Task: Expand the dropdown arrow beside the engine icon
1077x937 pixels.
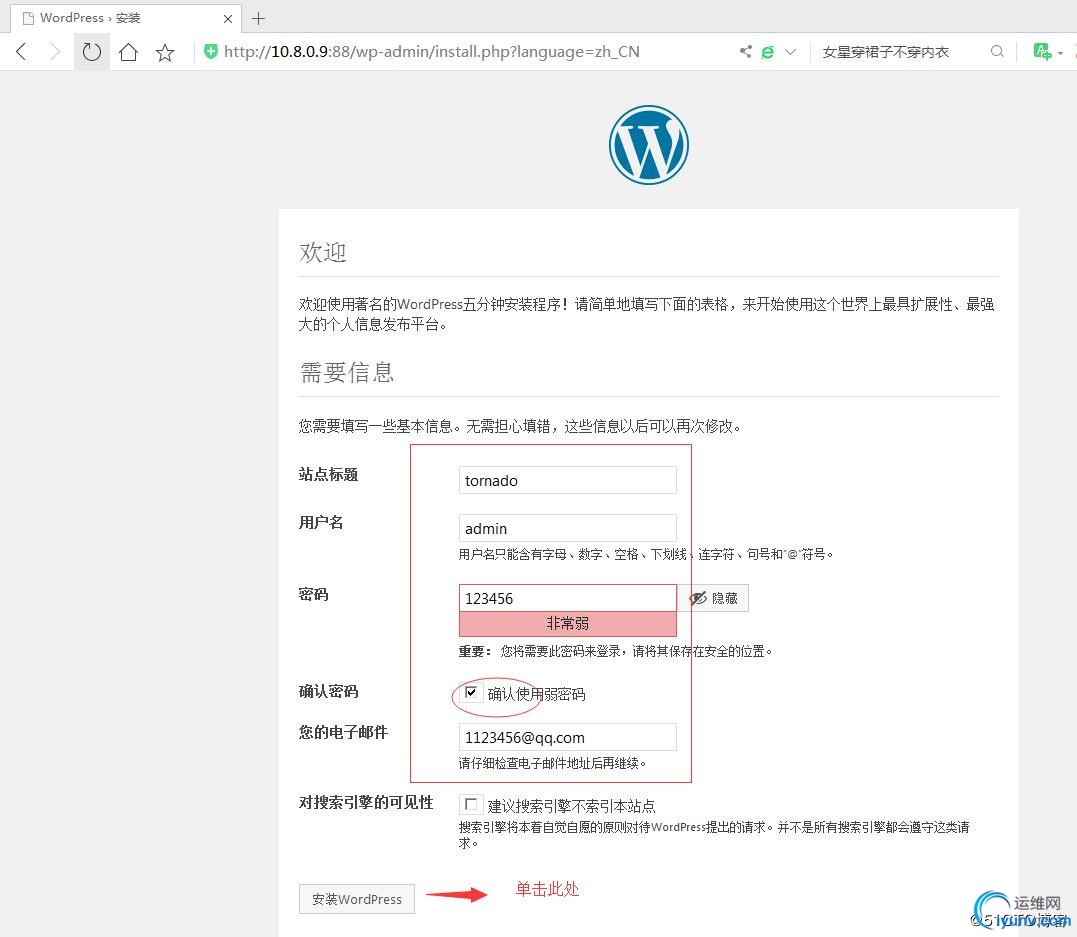Action: (x=791, y=52)
